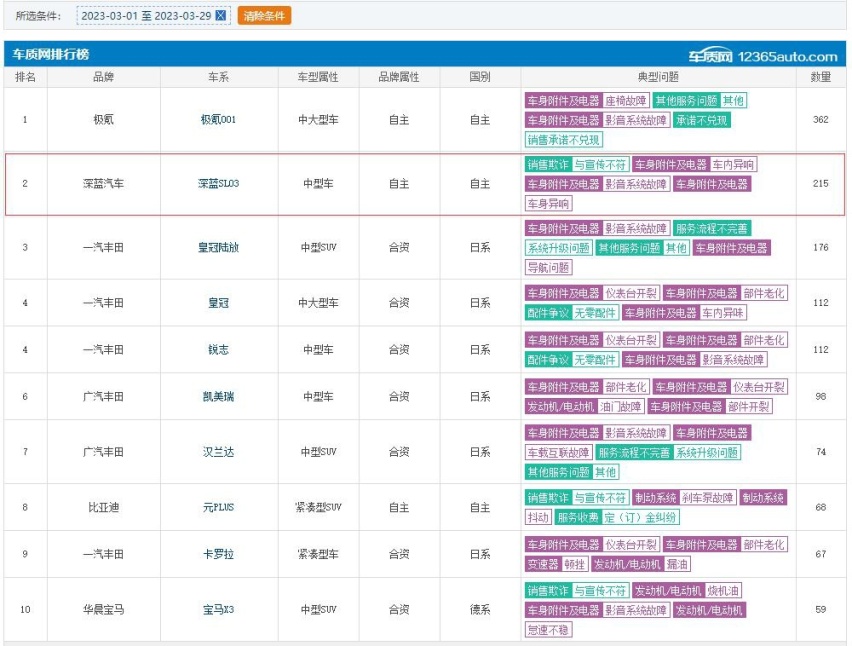The image size is (852, 646).
Task: Click the 座椅故障 tag in 极氪001 row
Action: [x=626, y=101]
